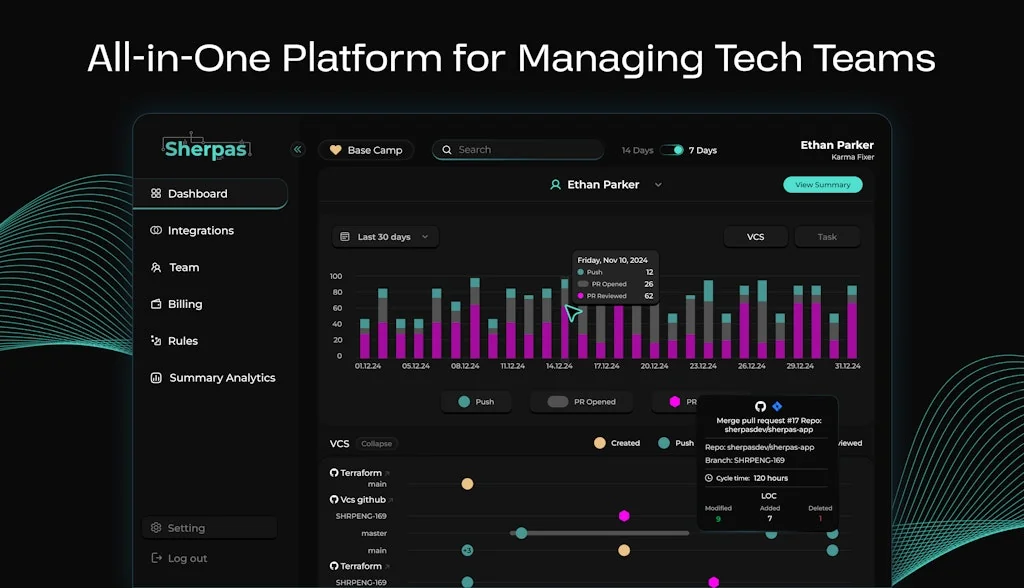Viewport: 1024px width, 588px height.
Task: Open the Rules page
Action: (x=182, y=341)
